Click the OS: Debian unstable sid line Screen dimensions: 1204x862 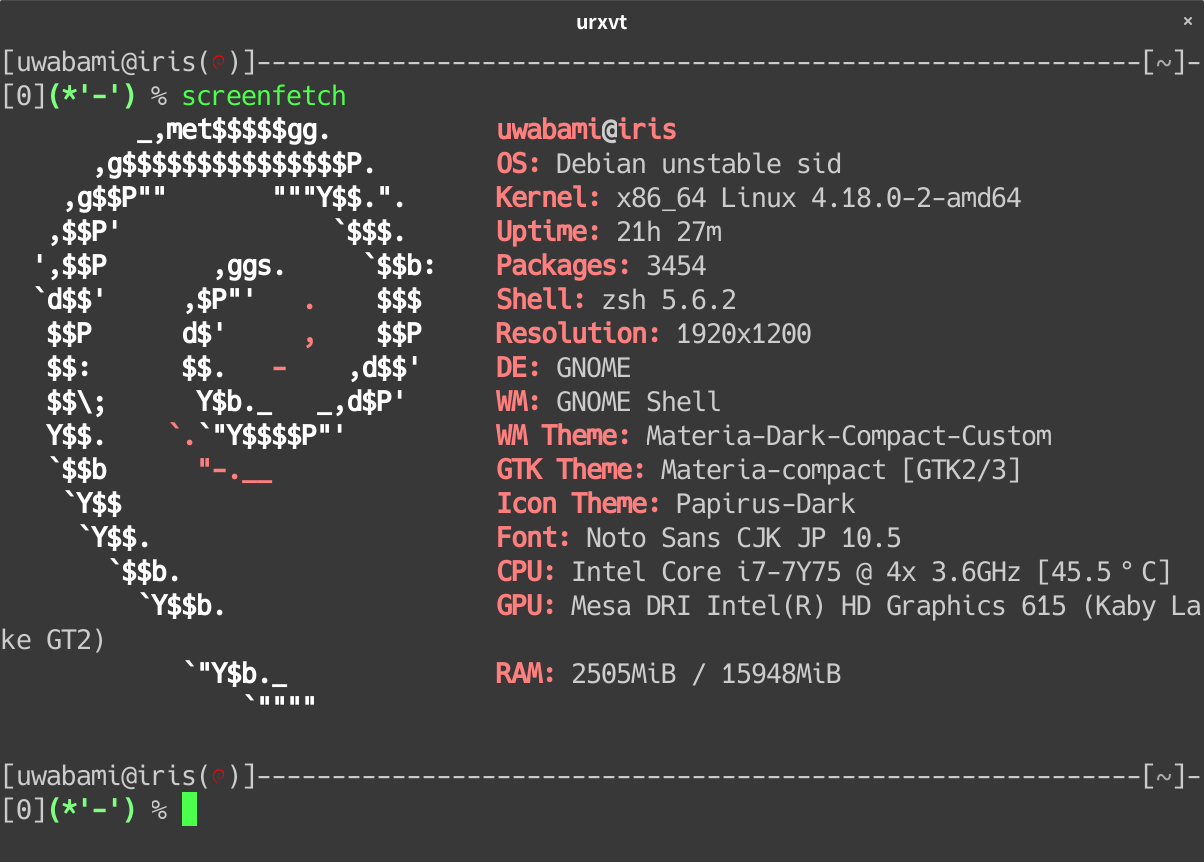[x=668, y=164]
